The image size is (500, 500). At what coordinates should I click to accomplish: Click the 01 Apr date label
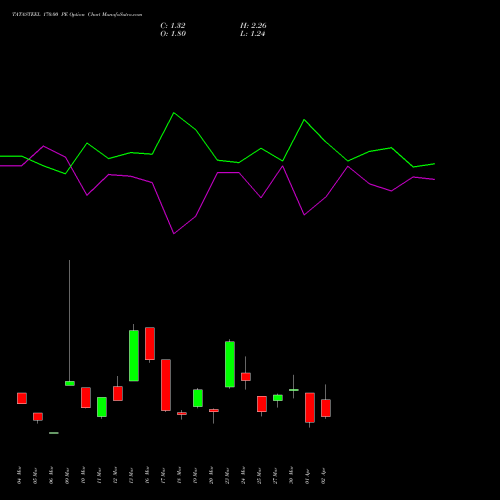pyautogui.click(x=307, y=475)
